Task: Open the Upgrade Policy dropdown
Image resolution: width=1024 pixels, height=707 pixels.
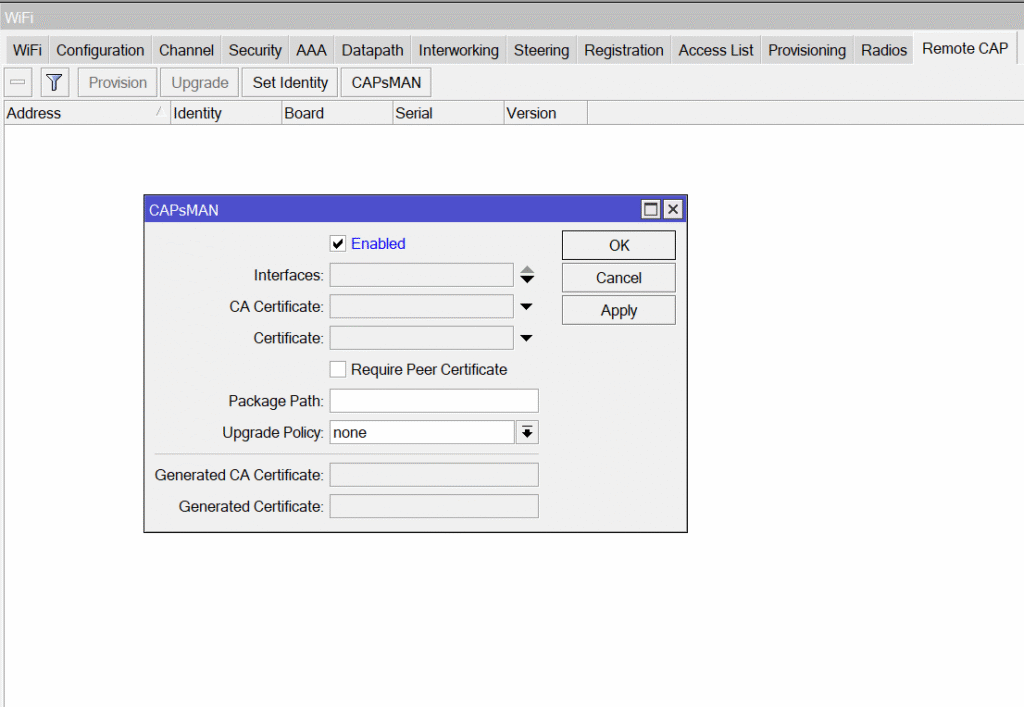Action: tap(527, 432)
